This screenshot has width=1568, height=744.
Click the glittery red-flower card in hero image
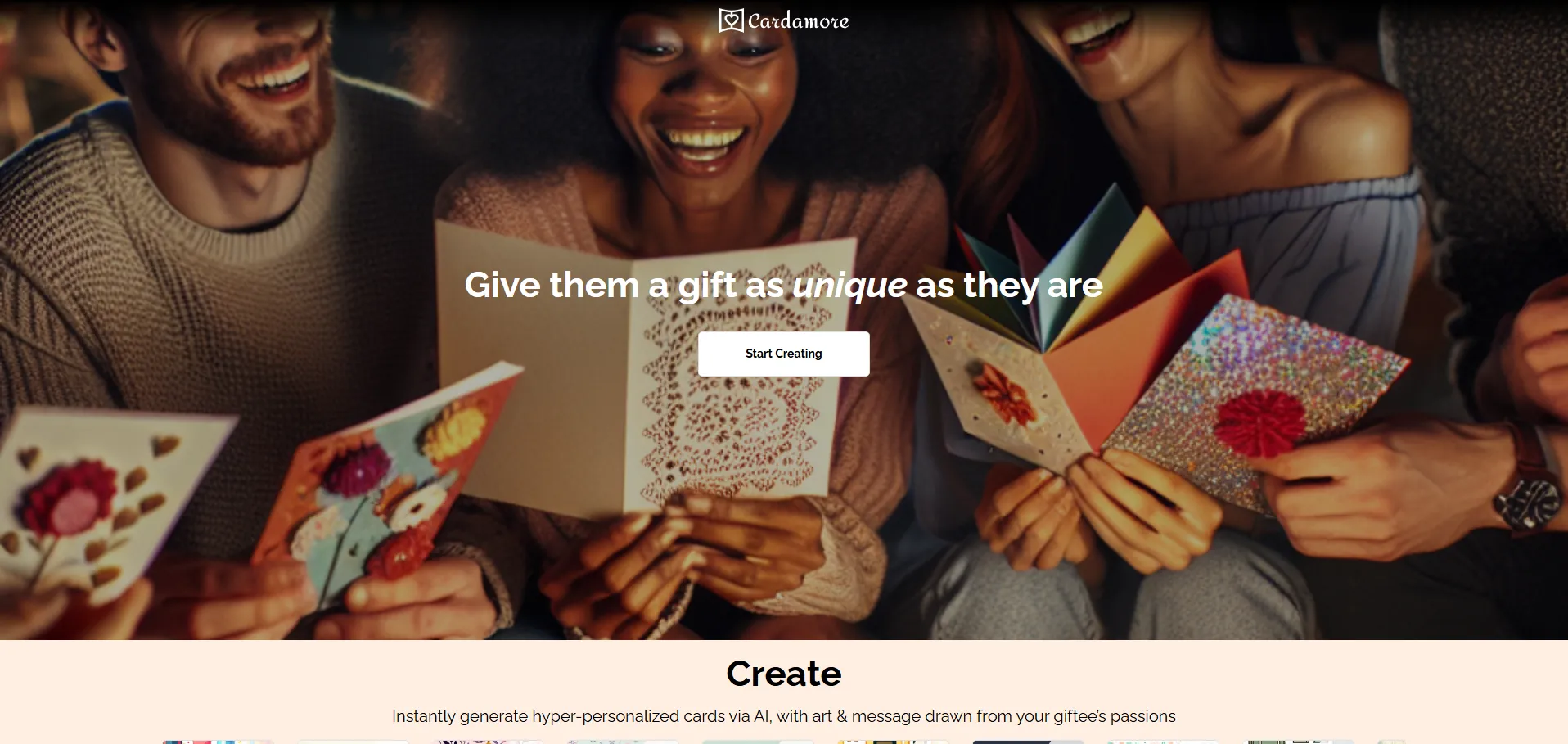point(1252,401)
